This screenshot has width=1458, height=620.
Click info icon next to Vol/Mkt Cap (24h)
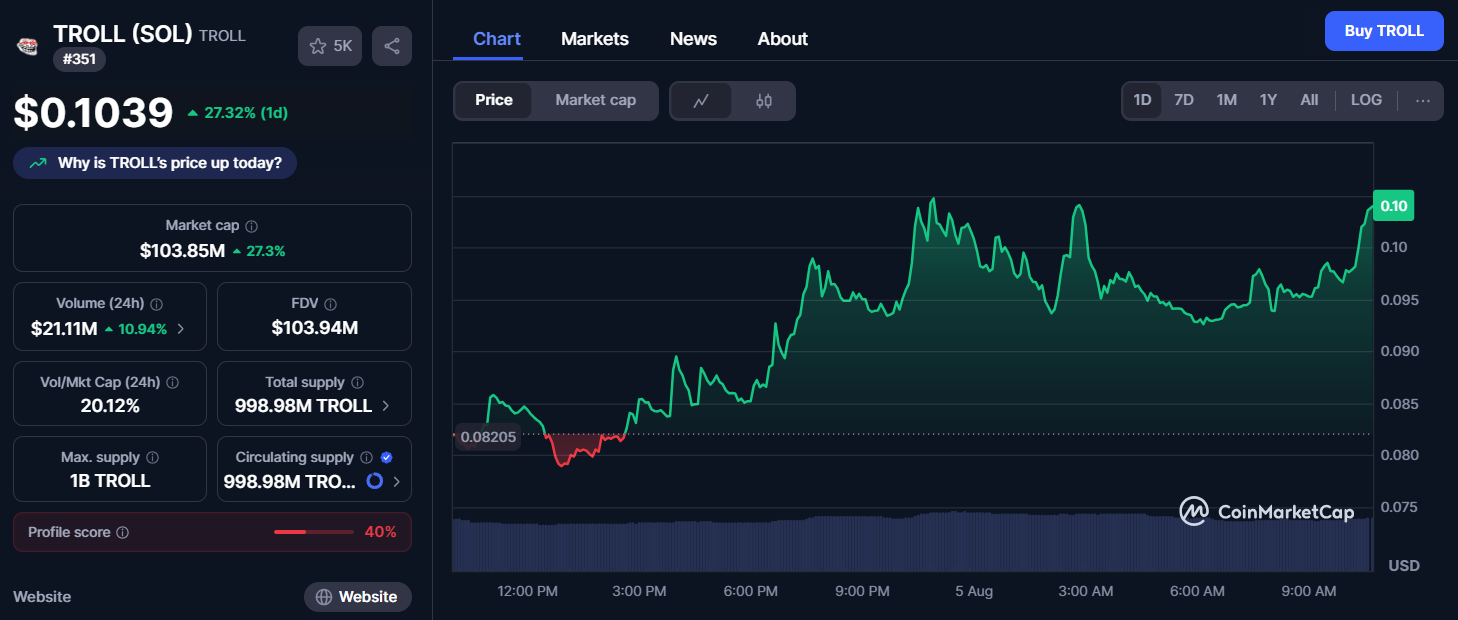pyautogui.click(x=172, y=383)
